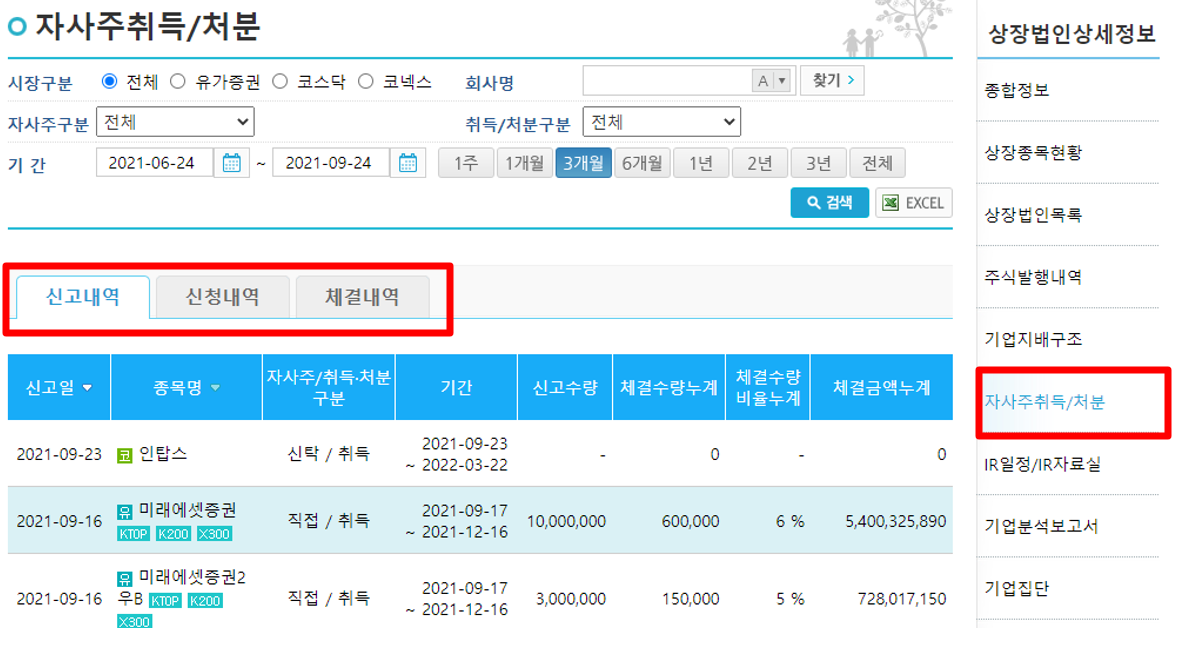Screen dimensions: 1180x656
Task: Open the 취득/처분구분 dropdown
Action: [x=661, y=122]
